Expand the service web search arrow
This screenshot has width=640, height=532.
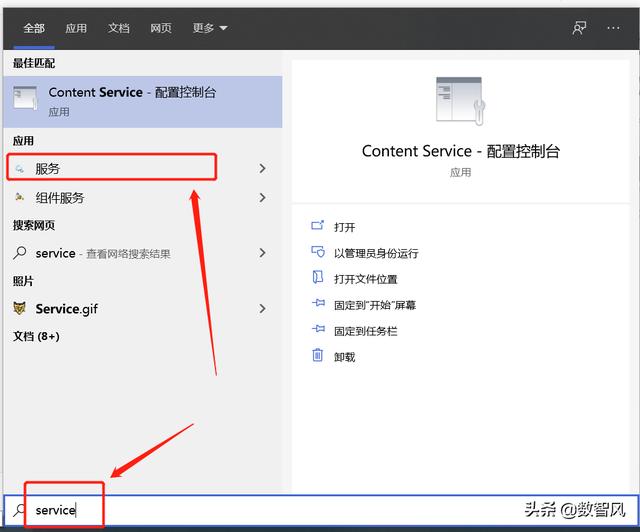262,253
